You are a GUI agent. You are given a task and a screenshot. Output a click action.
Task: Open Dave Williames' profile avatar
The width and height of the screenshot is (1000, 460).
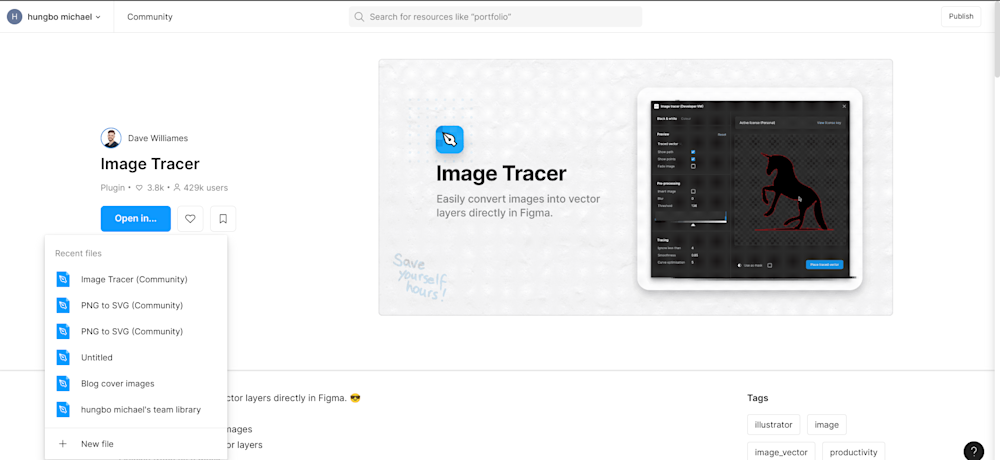[111, 138]
